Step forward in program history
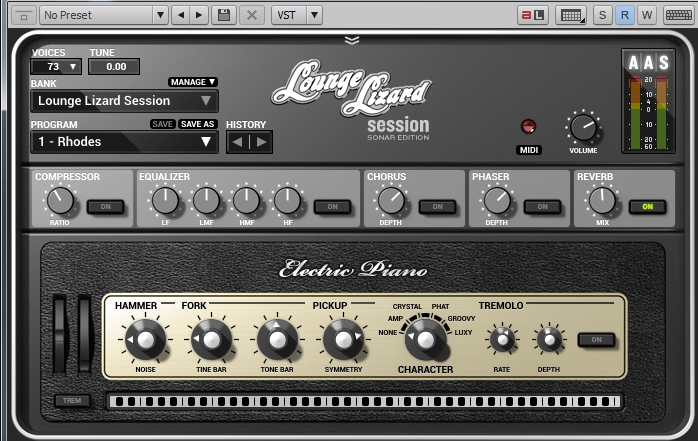This screenshot has width=698, height=441. click(x=261, y=142)
